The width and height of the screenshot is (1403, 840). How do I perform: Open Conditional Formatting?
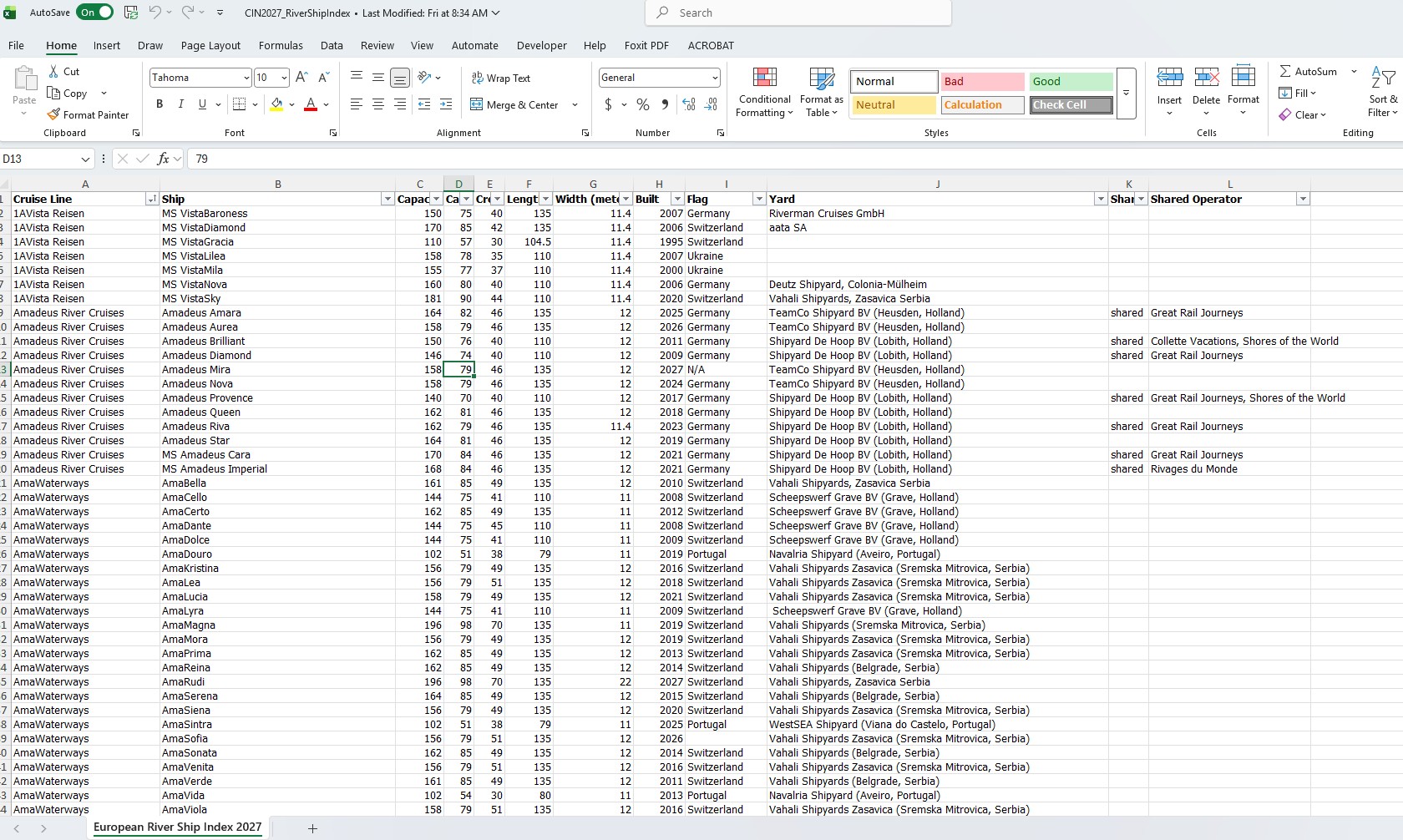click(764, 92)
